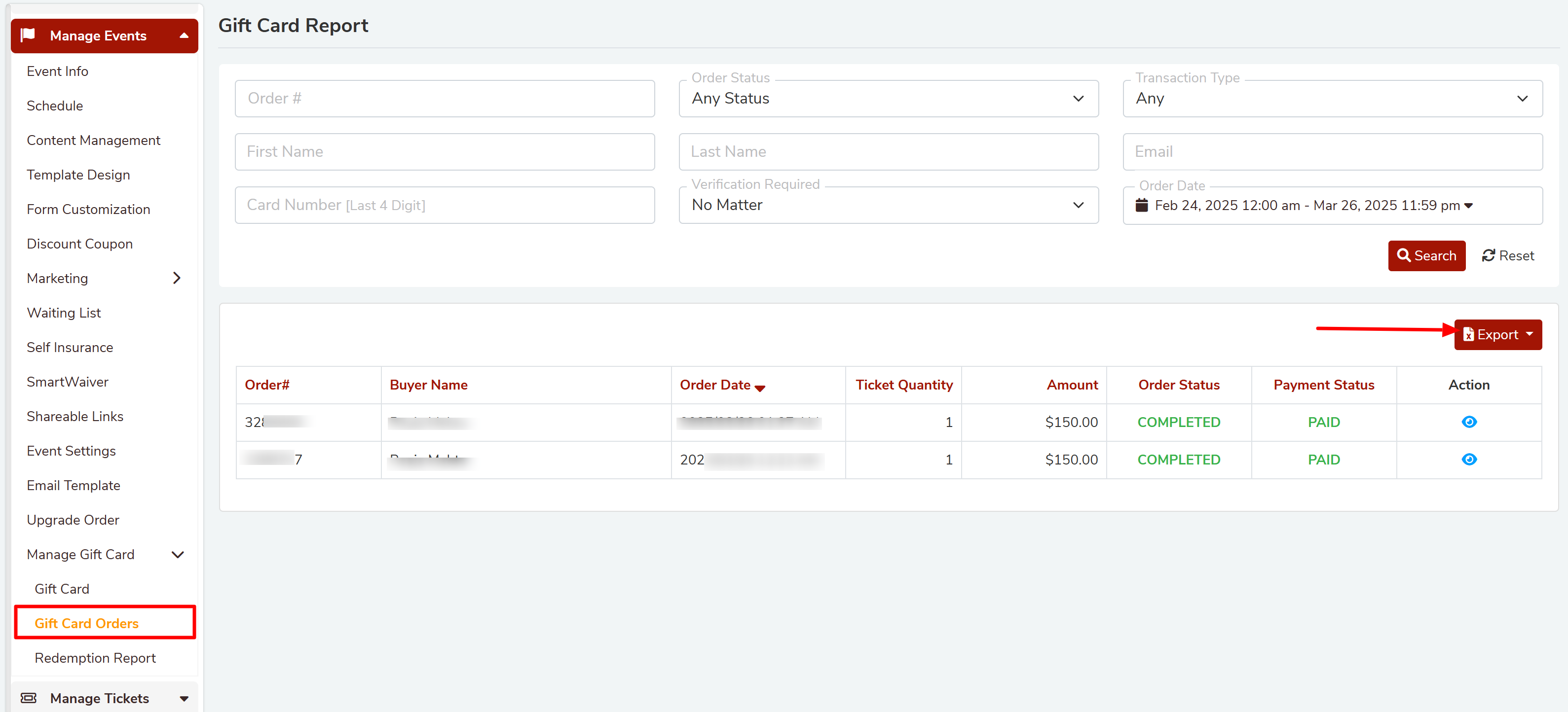Expand the Manage Tickets section arrow

(184, 698)
